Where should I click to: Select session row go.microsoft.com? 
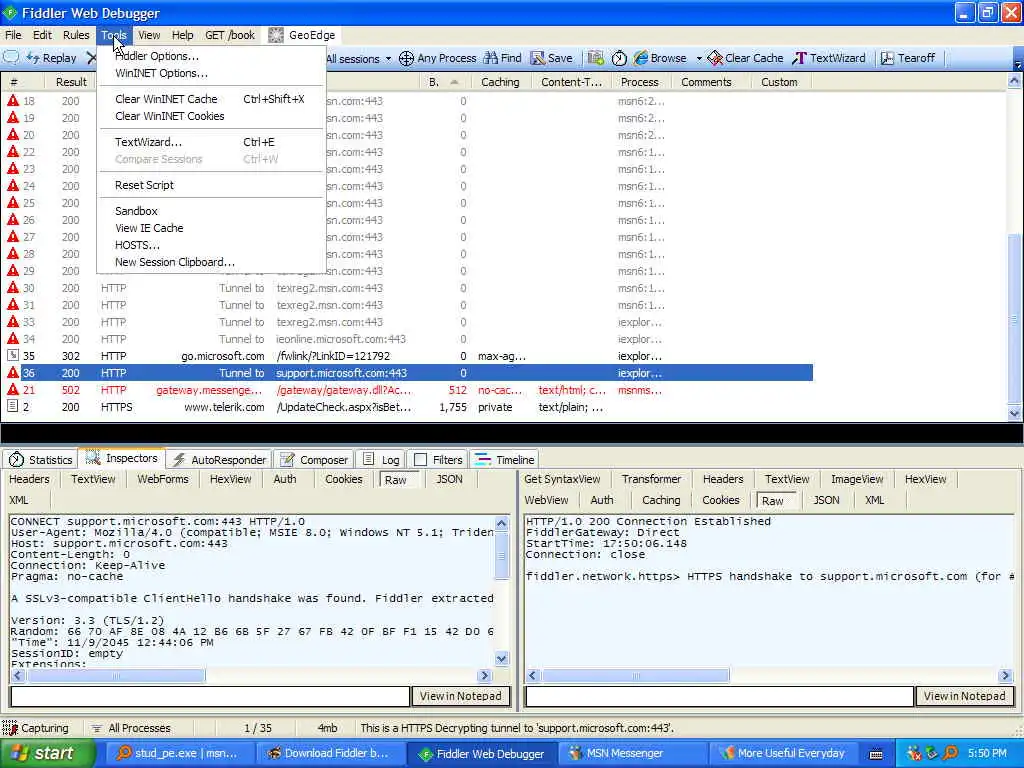(x=409, y=356)
